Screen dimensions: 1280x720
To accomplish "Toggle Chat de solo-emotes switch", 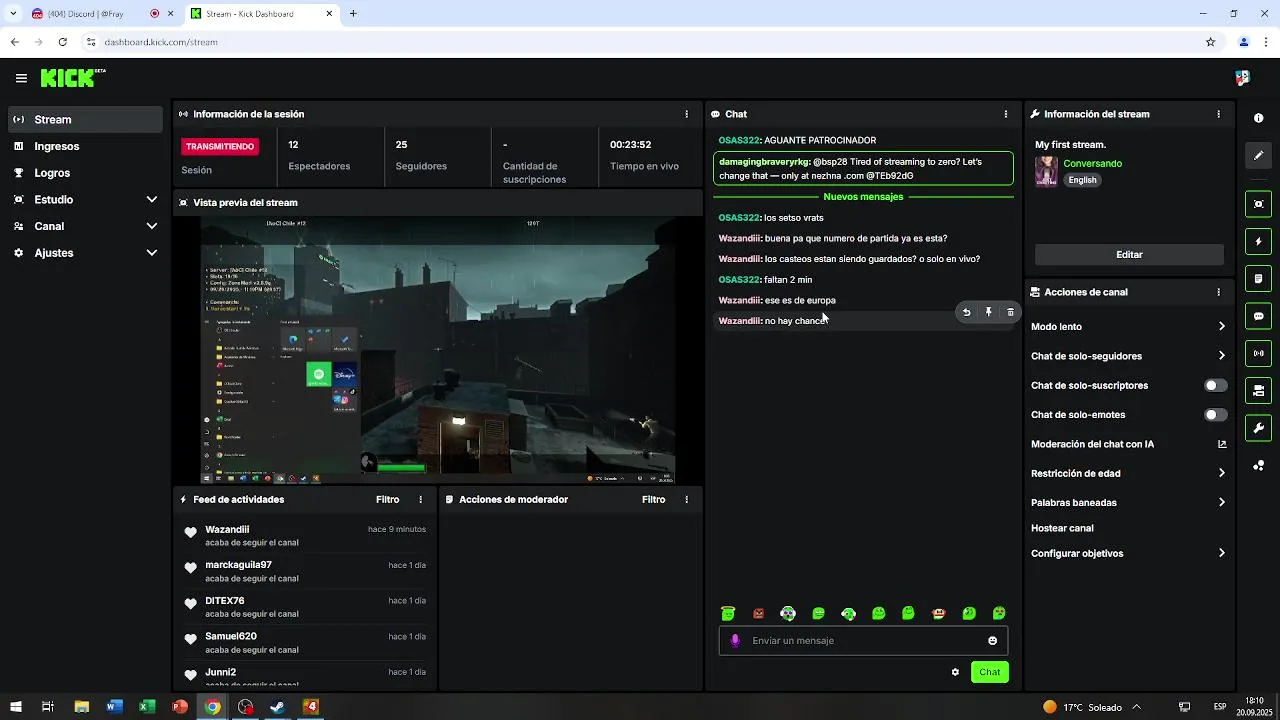I will pos(1215,414).
